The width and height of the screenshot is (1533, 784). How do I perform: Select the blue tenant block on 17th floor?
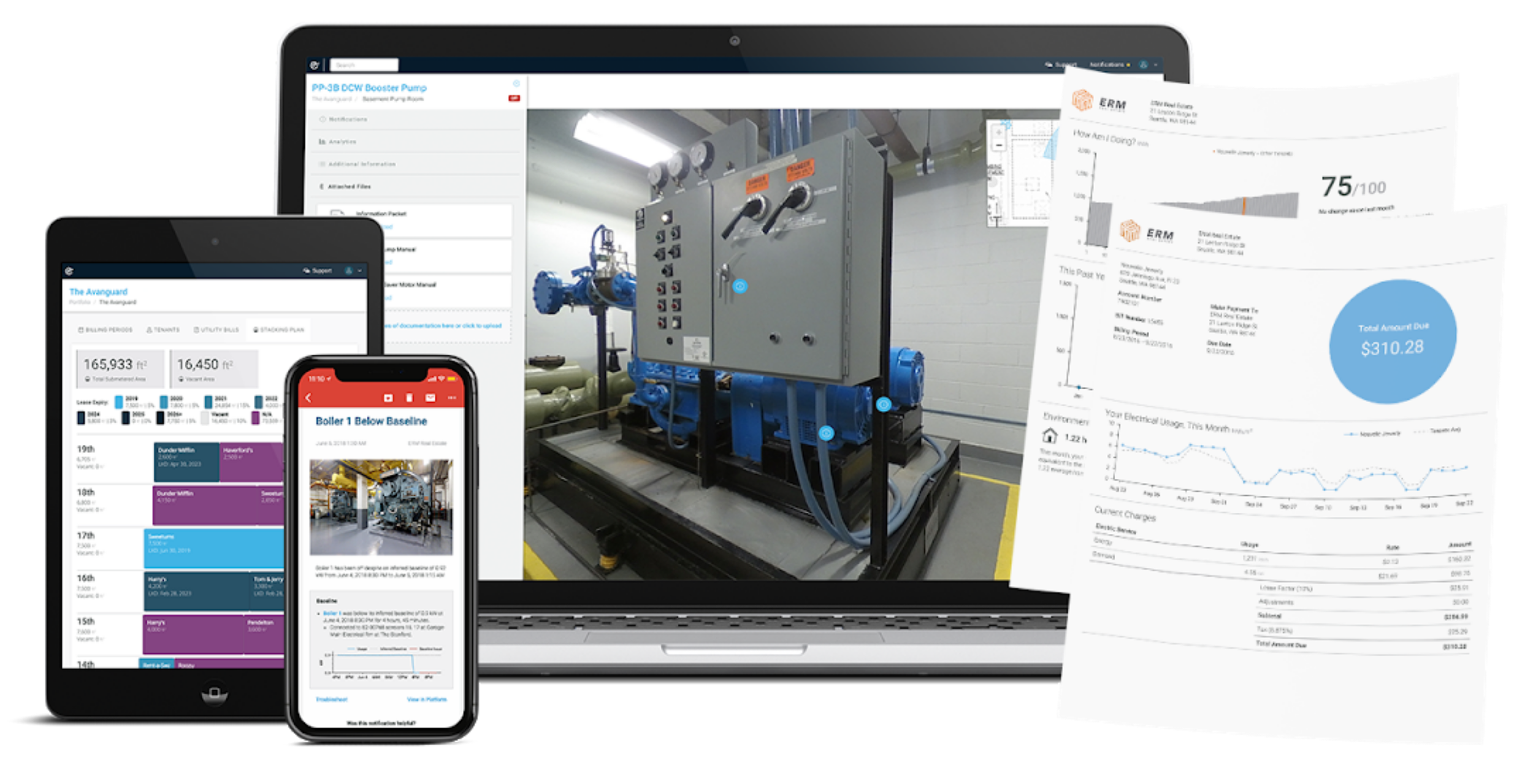point(214,549)
